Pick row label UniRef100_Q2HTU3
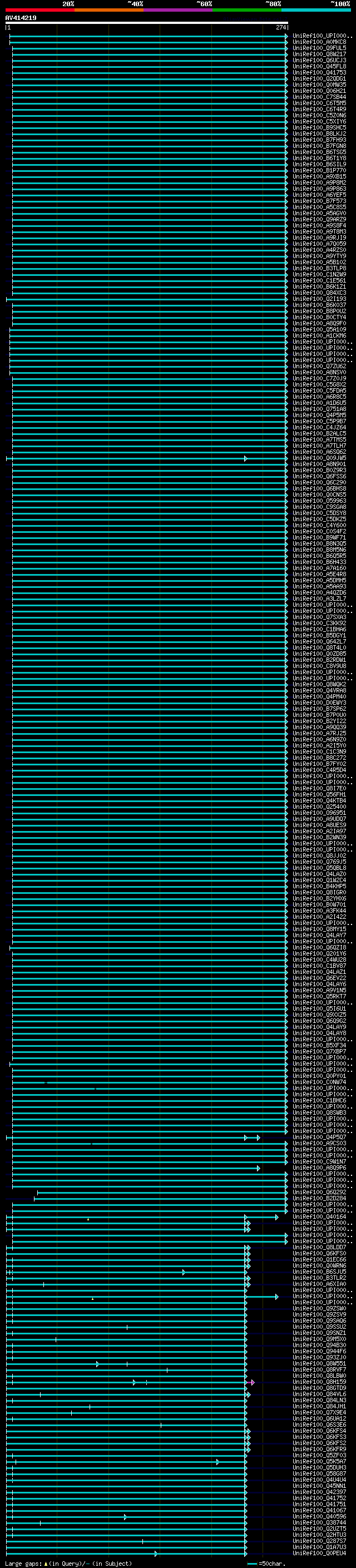Screen dimensions: 356x1568 [319, 1535]
